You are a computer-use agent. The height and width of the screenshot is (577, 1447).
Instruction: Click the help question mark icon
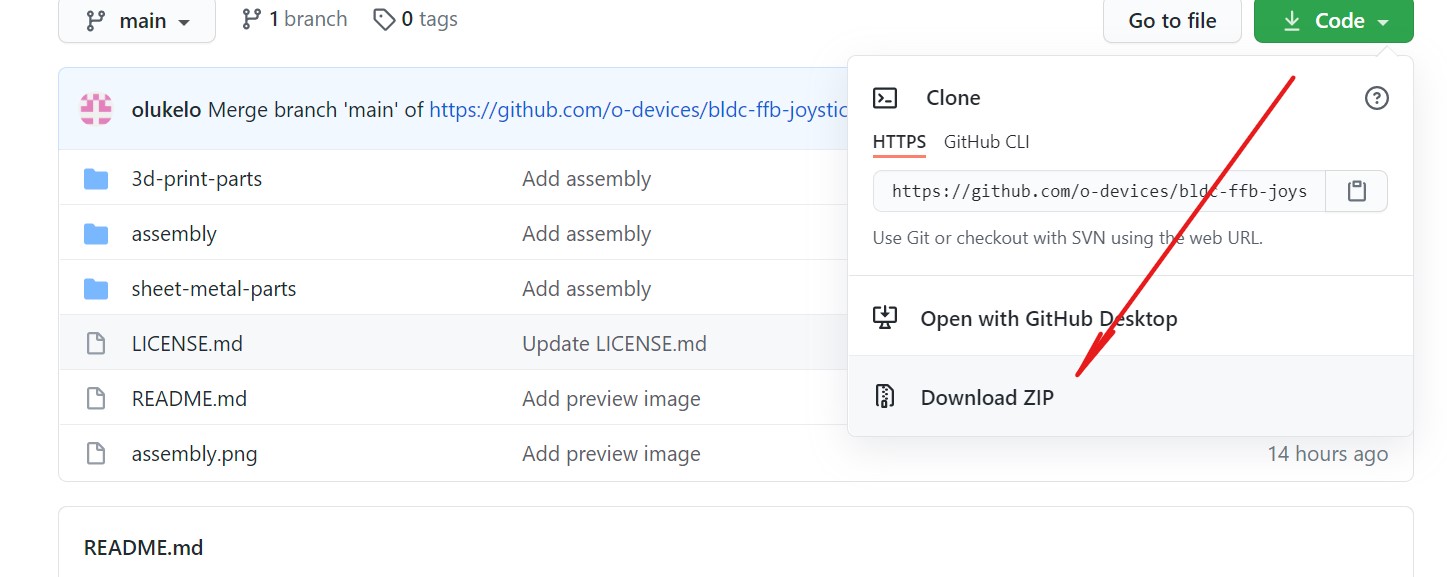coord(1377,98)
